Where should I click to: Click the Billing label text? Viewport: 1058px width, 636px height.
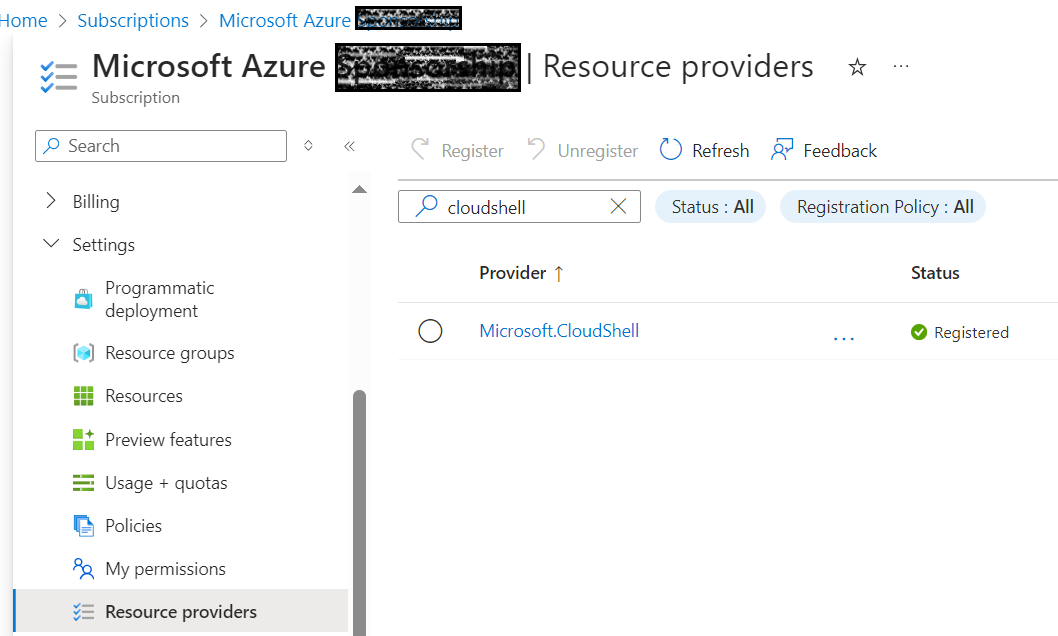96,202
